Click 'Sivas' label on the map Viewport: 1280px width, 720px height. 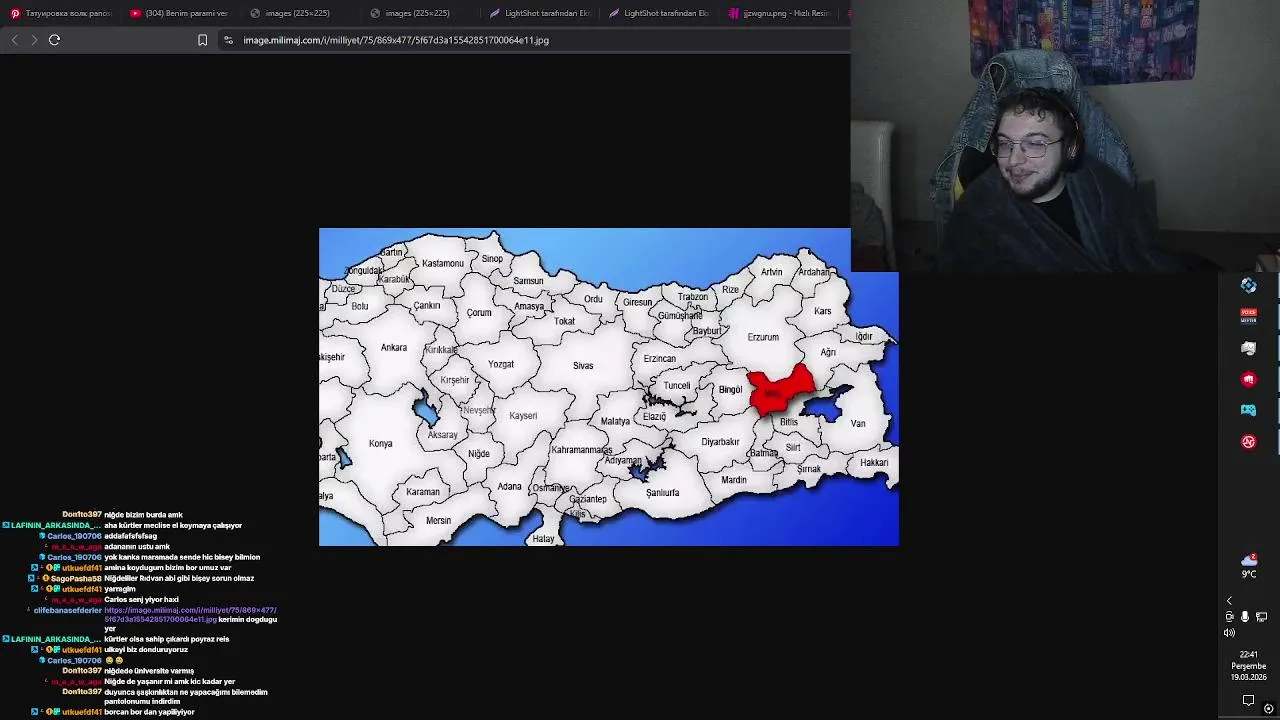click(583, 366)
